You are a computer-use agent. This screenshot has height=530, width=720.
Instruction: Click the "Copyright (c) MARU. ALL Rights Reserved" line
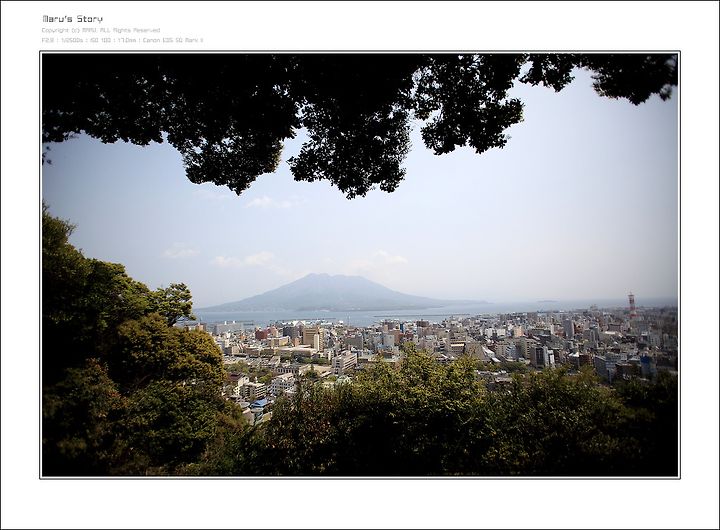[x=101, y=30]
